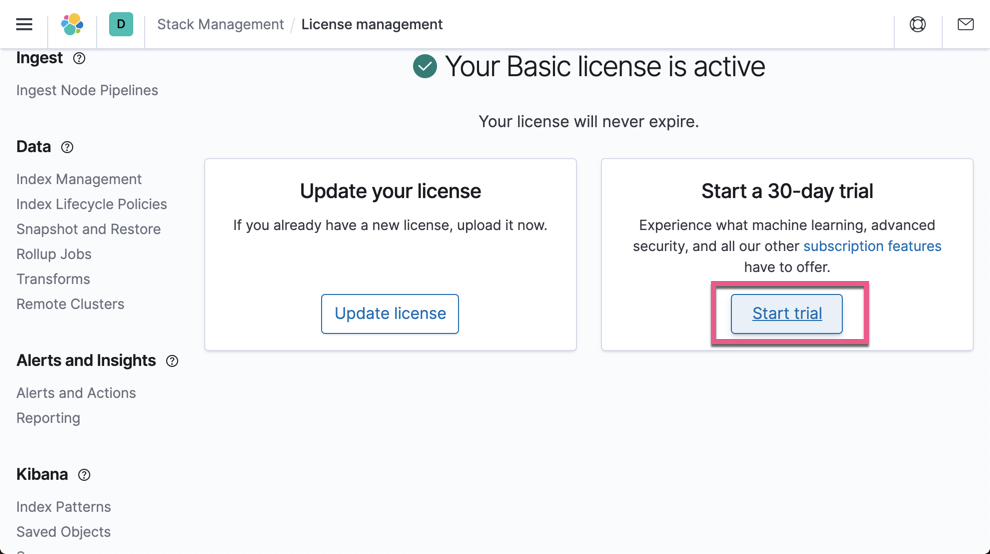Open Saved Objects under Kibana
Screen dimensions: 990x554
(63, 532)
